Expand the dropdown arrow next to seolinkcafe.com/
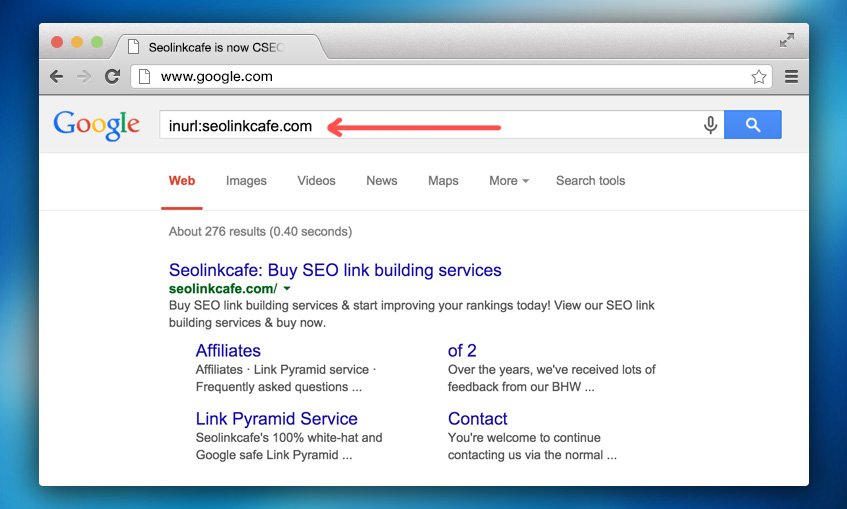 [287, 289]
